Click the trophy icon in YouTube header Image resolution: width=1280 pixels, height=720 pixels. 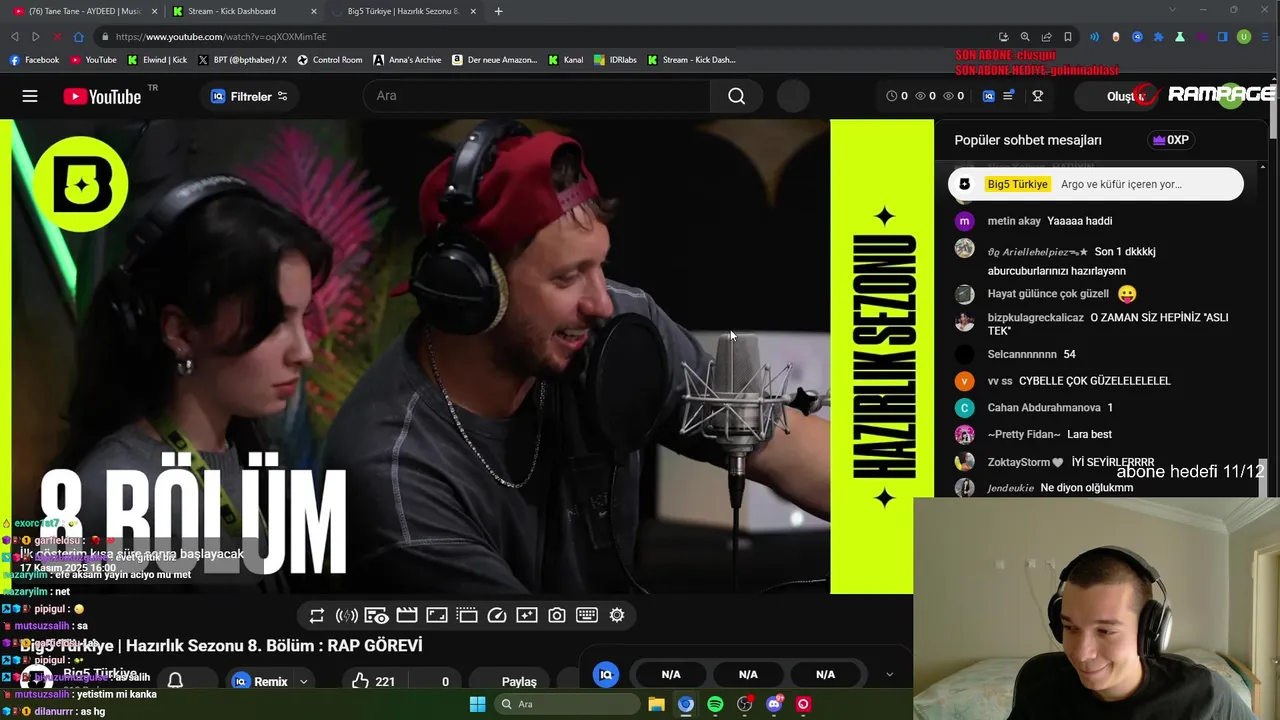(x=1037, y=96)
